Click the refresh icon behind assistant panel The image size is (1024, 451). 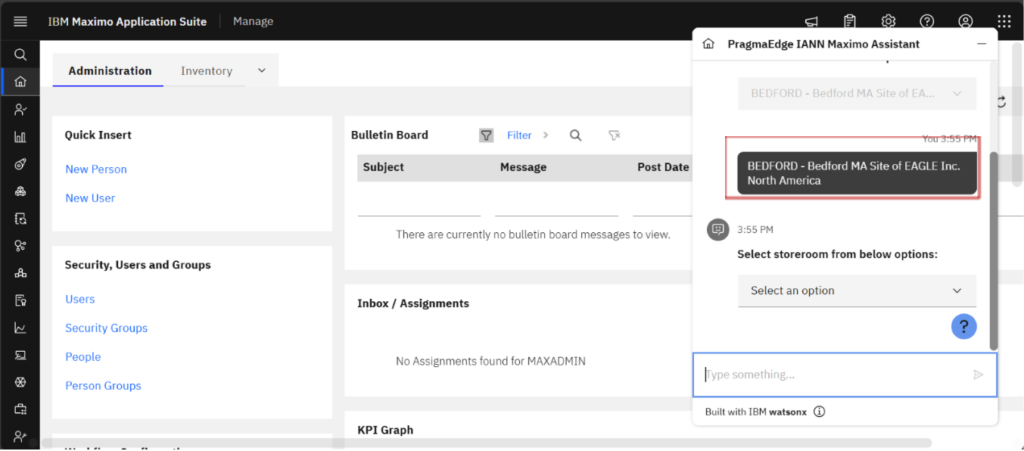[x=1002, y=102]
